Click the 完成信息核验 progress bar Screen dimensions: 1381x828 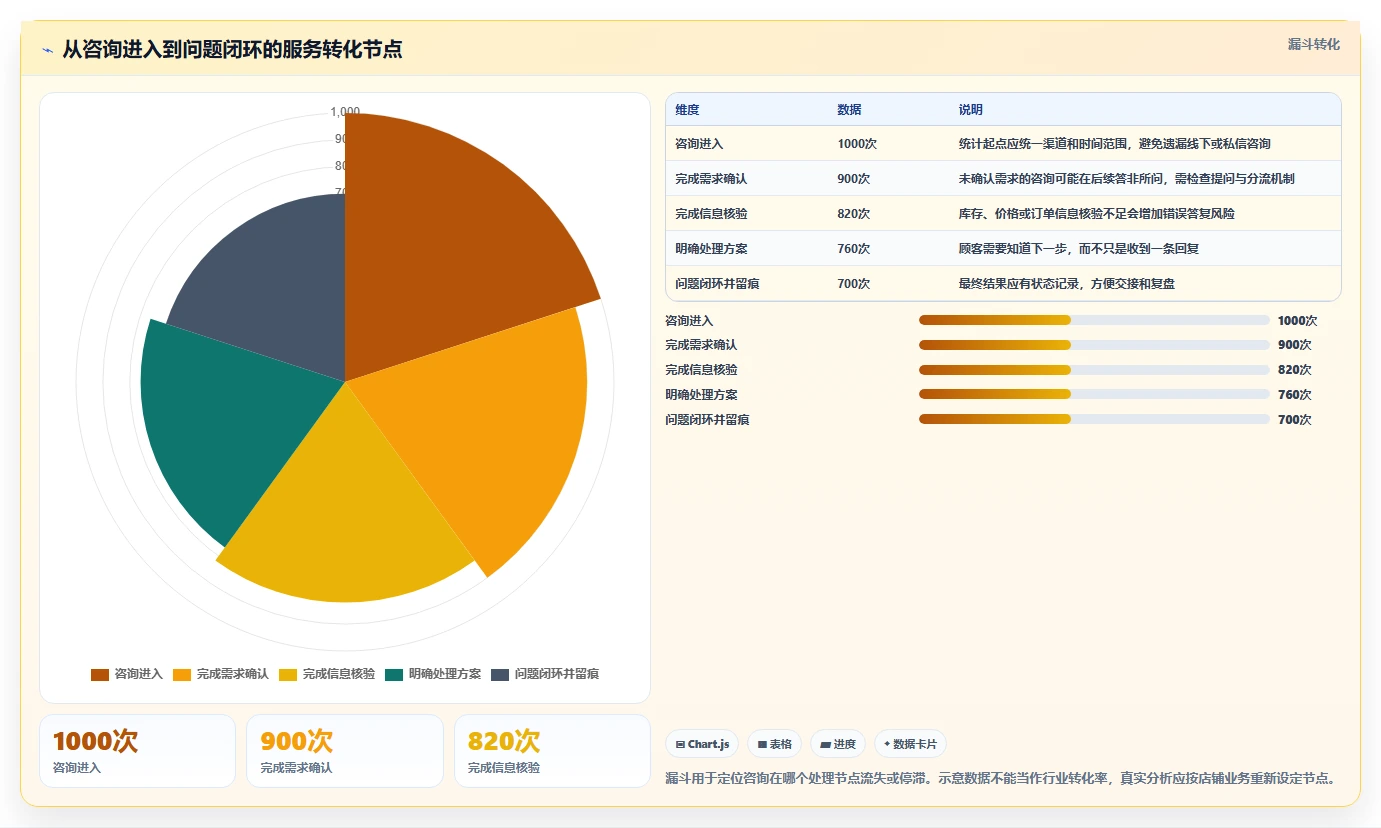[x=1094, y=369]
